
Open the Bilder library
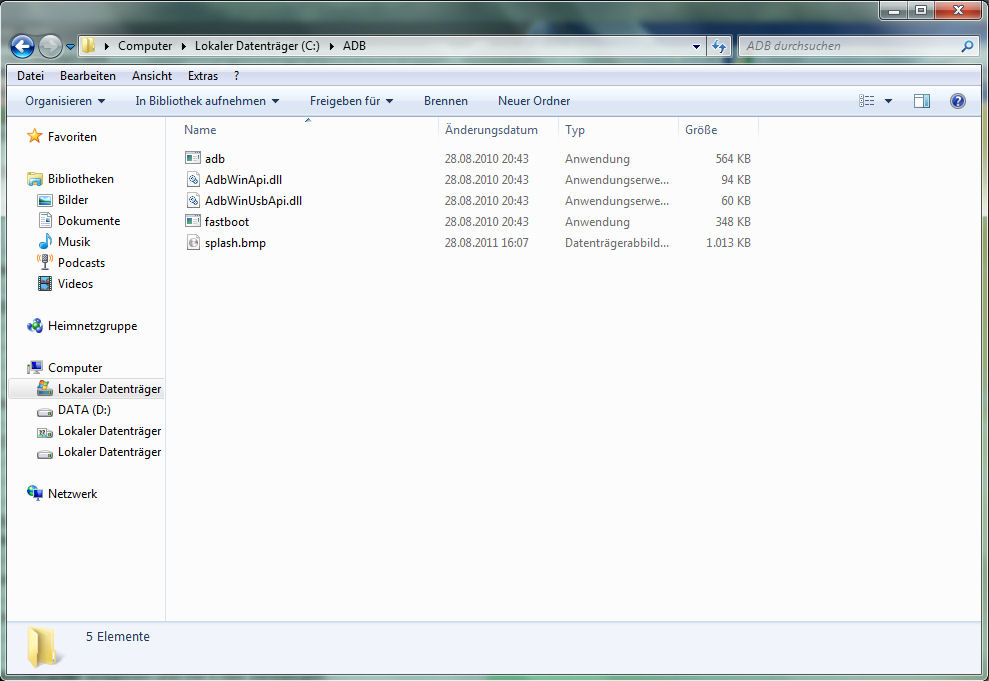pos(73,200)
